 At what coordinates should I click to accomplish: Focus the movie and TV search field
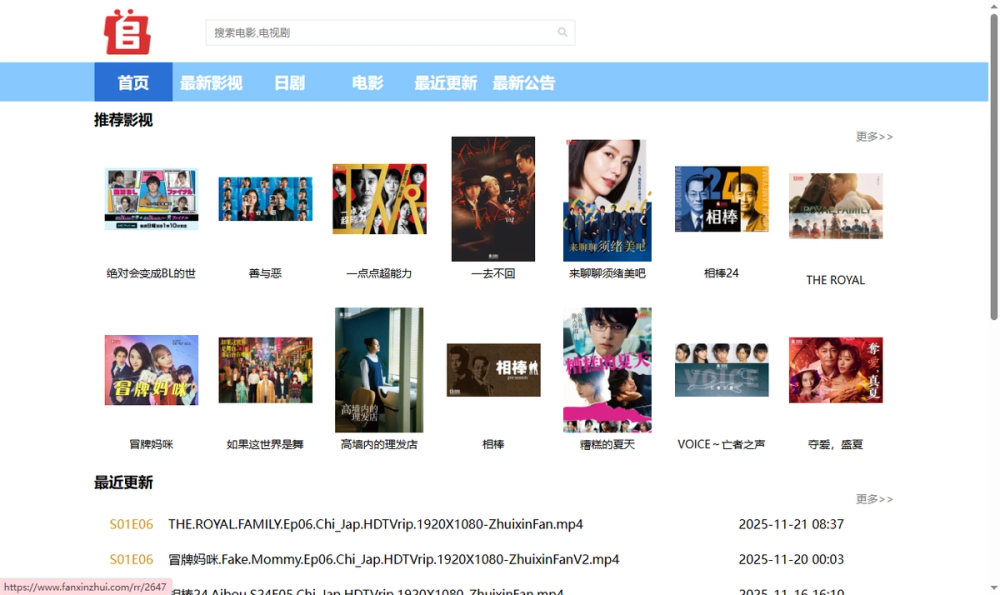pos(390,33)
